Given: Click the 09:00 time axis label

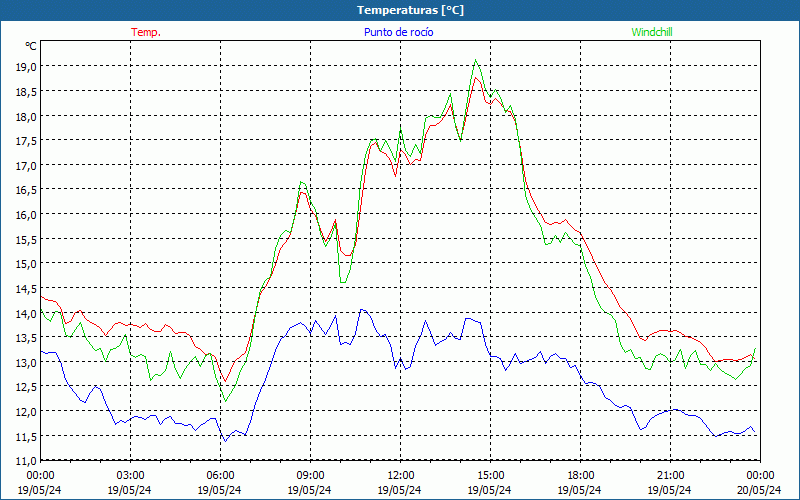Looking at the screenshot, I should tap(310, 476).
